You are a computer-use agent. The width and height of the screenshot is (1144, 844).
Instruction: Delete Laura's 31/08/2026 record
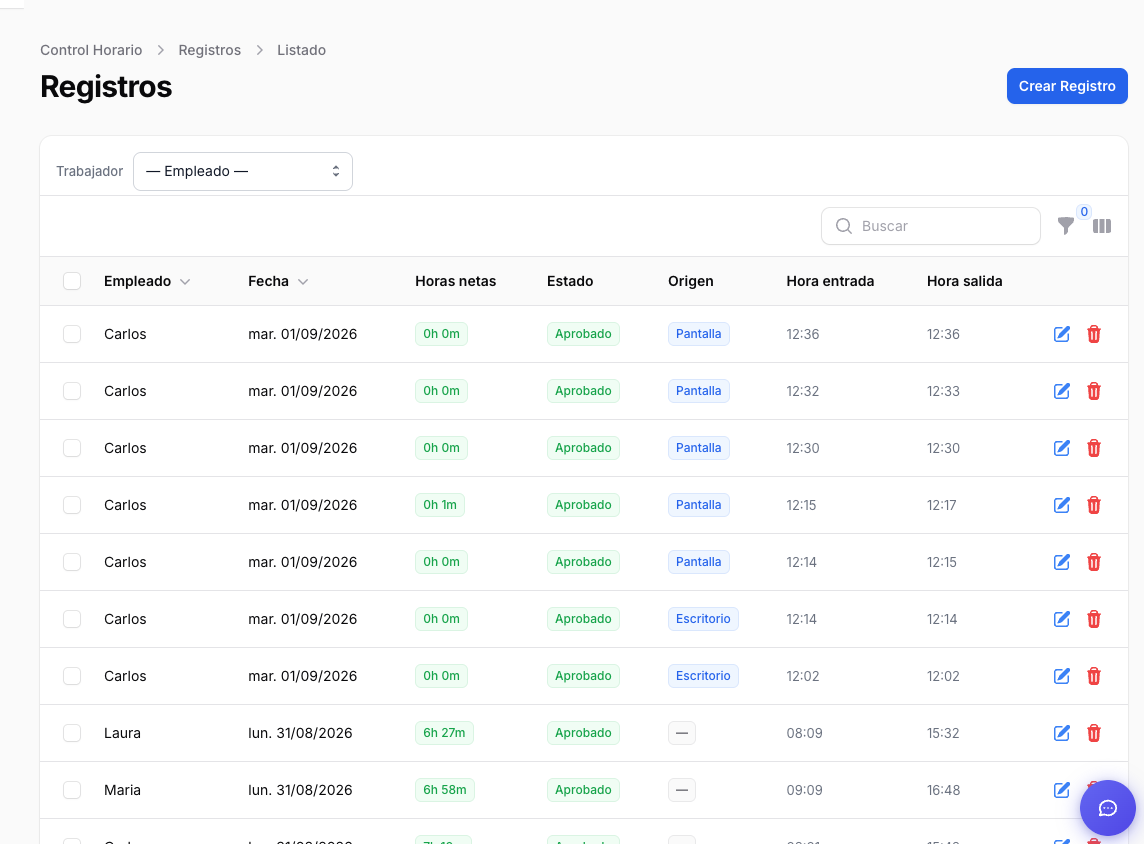pyautogui.click(x=1094, y=733)
